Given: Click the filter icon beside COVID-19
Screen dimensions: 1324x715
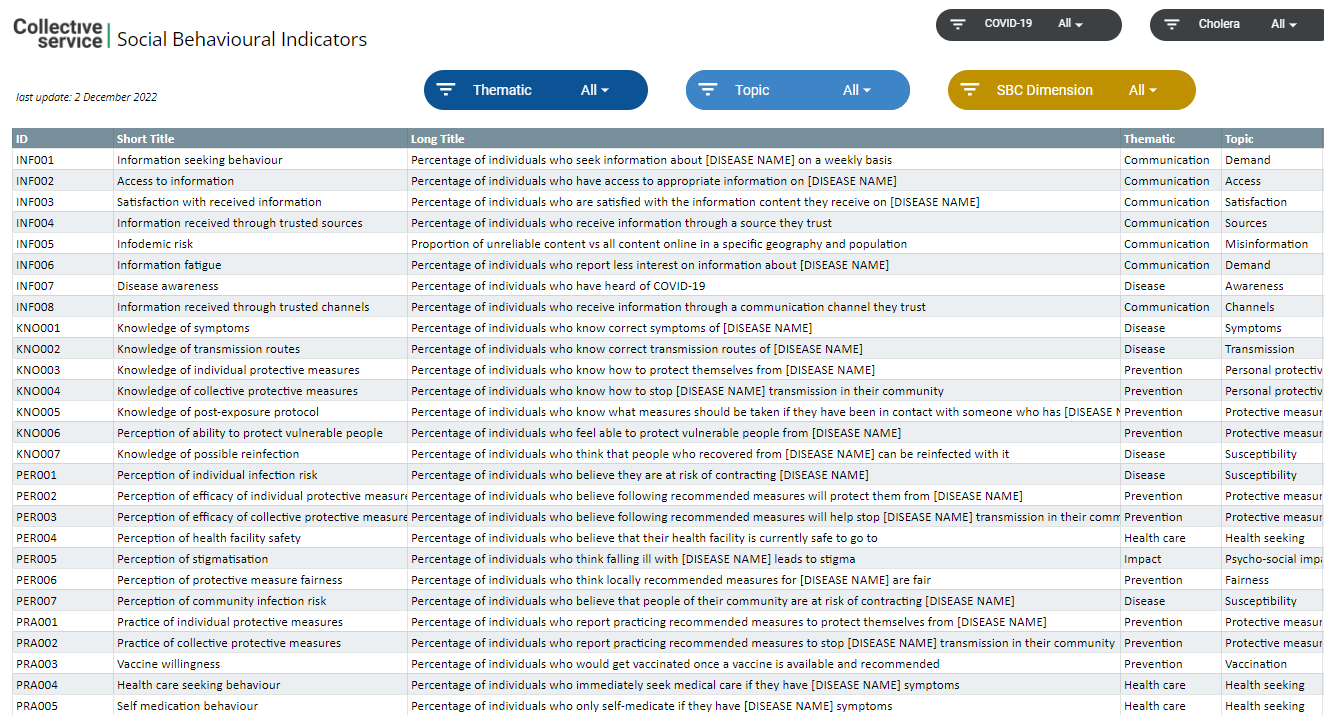Looking at the screenshot, I should coord(958,24).
